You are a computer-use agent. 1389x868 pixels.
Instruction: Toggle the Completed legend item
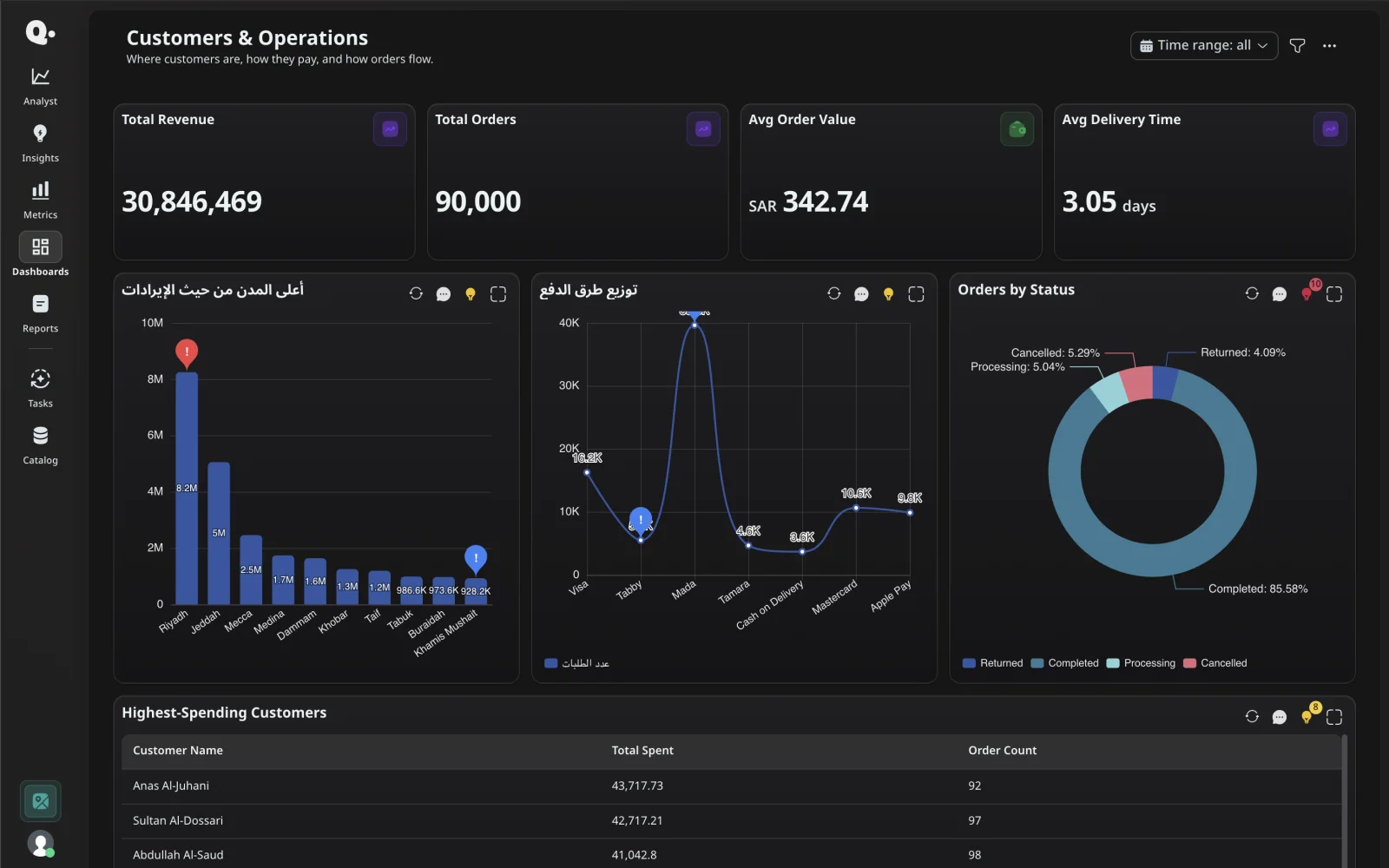point(1064,663)
